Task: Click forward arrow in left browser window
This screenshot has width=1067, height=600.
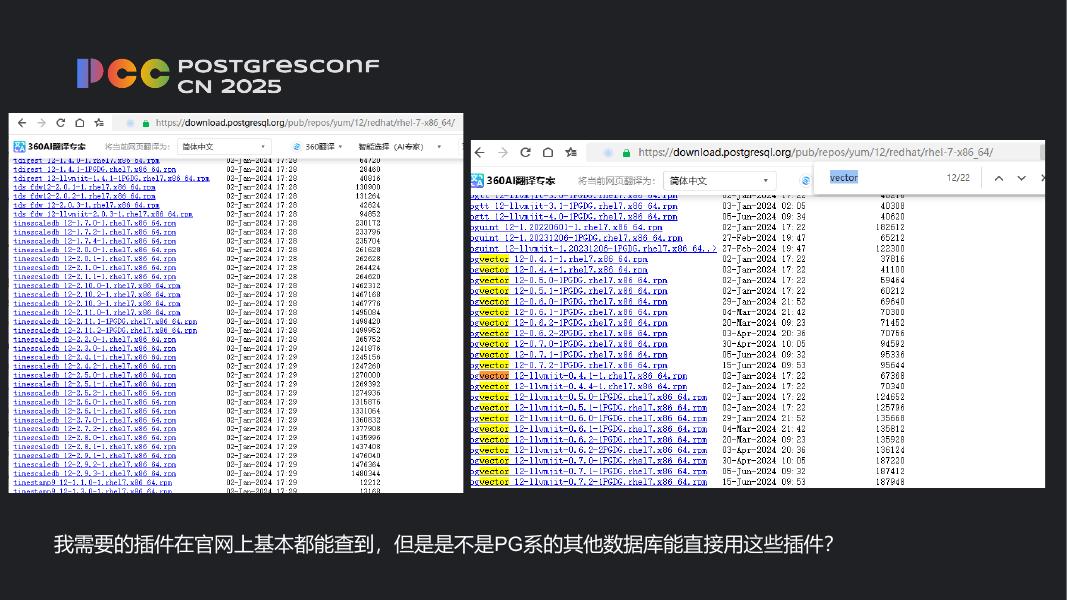Action: (42, 123)
